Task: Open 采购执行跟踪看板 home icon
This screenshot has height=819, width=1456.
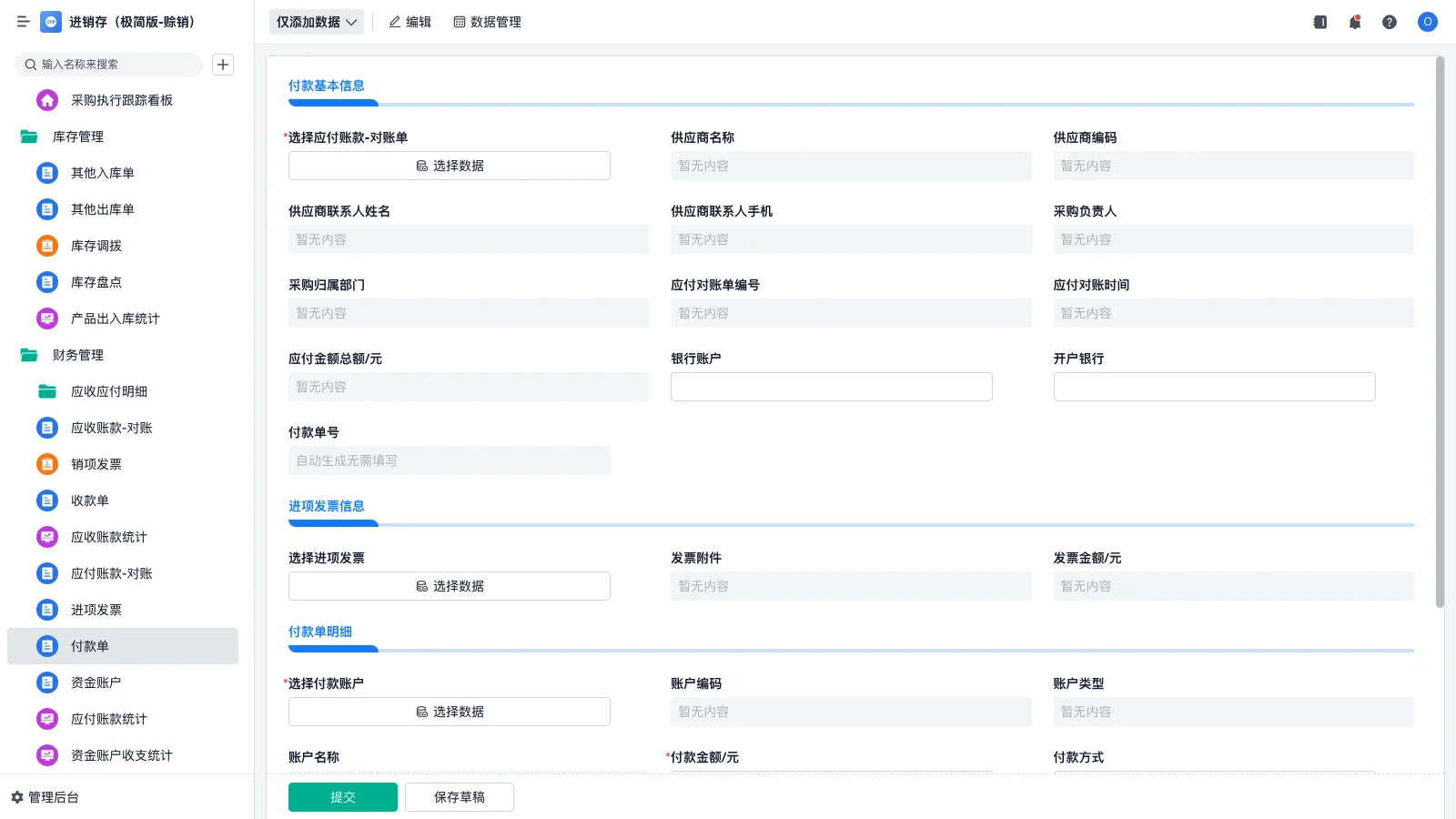Action: (x=47, y=100)
